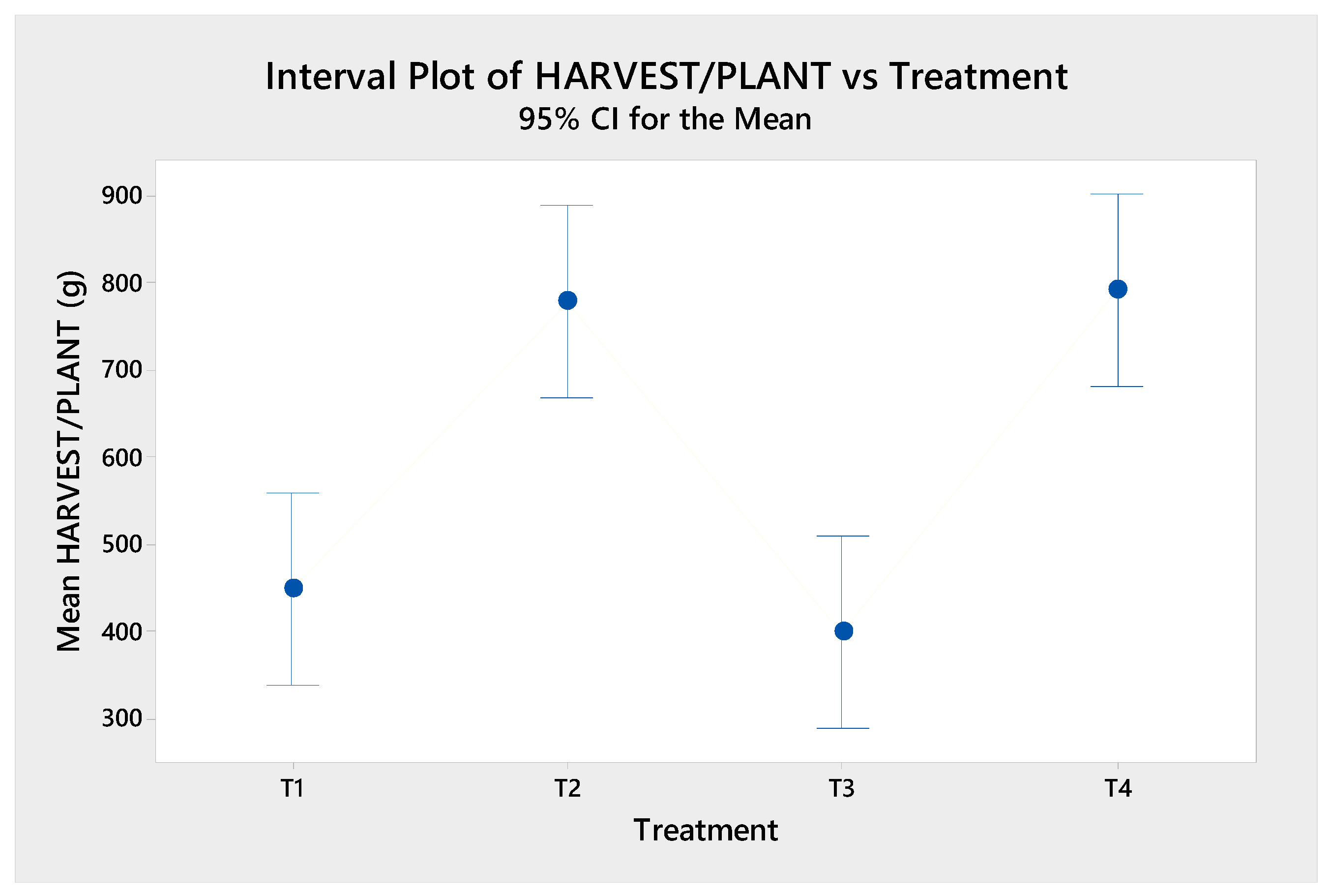The height and width of the screenshot is (896, 1330).
Task: Select the T2 x-axis tick label
Action: [x=567, y=789]
